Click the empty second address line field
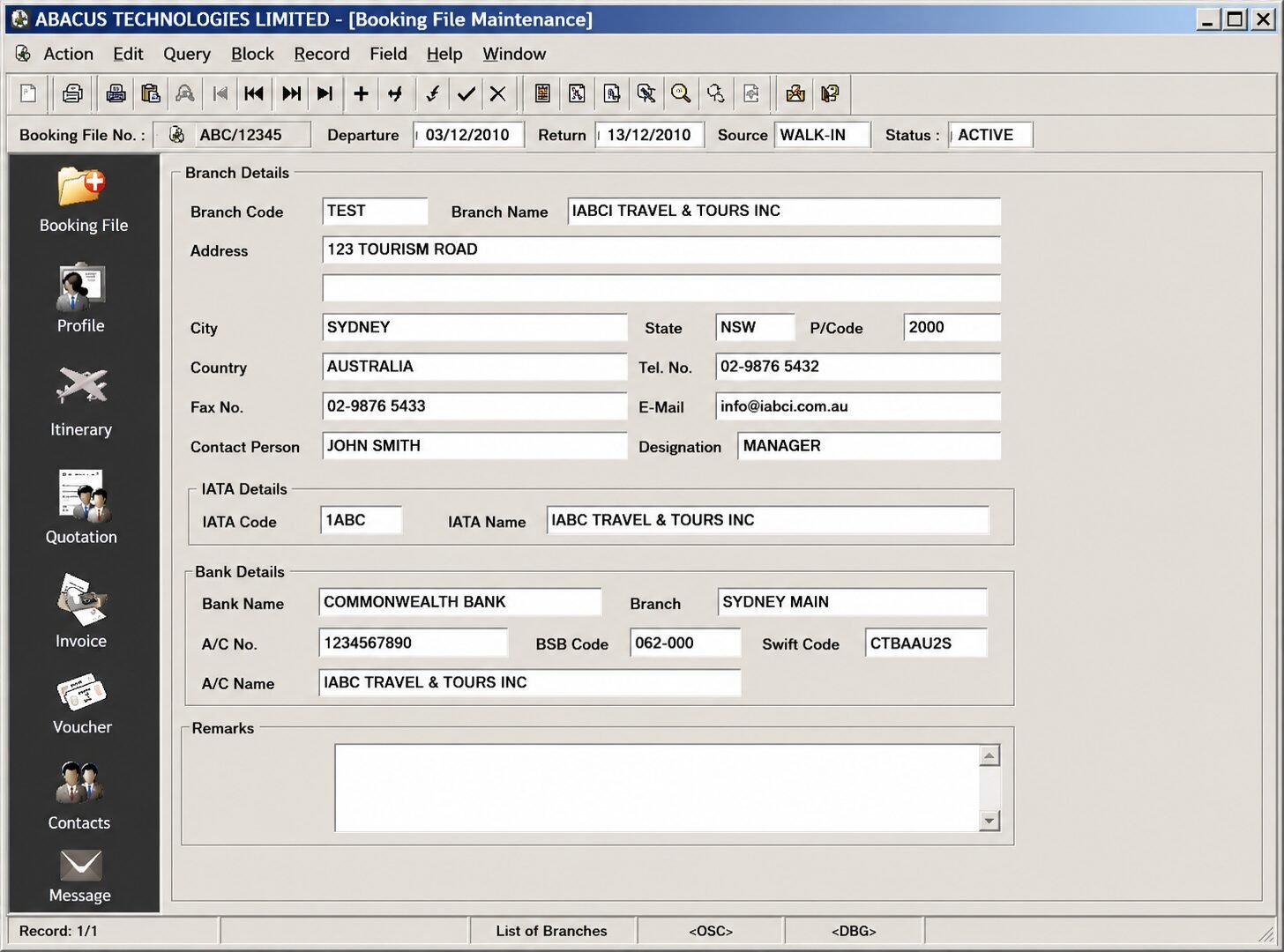1284x952 pixels. coord(661,288)
